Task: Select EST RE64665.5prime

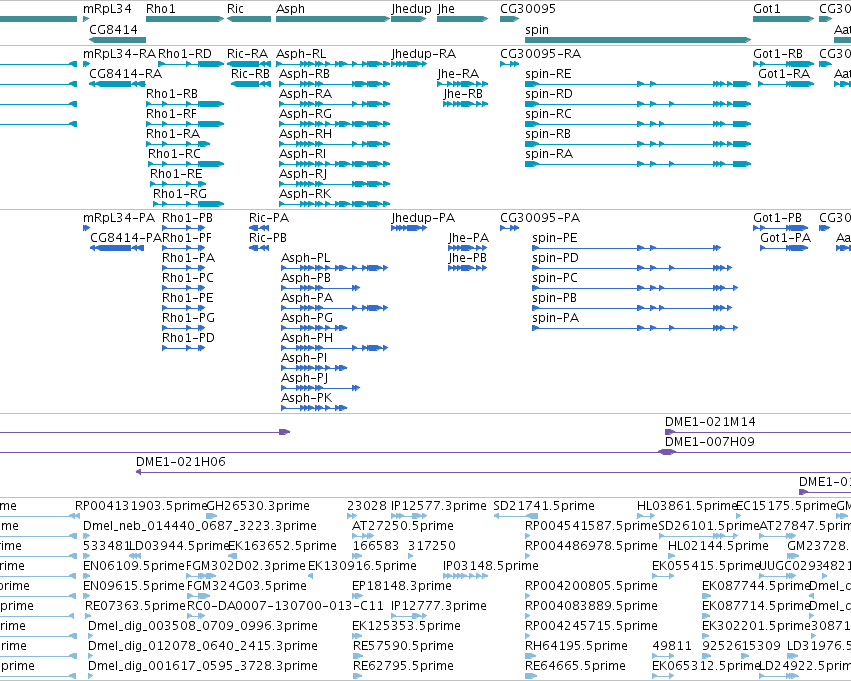Action: 575,666
